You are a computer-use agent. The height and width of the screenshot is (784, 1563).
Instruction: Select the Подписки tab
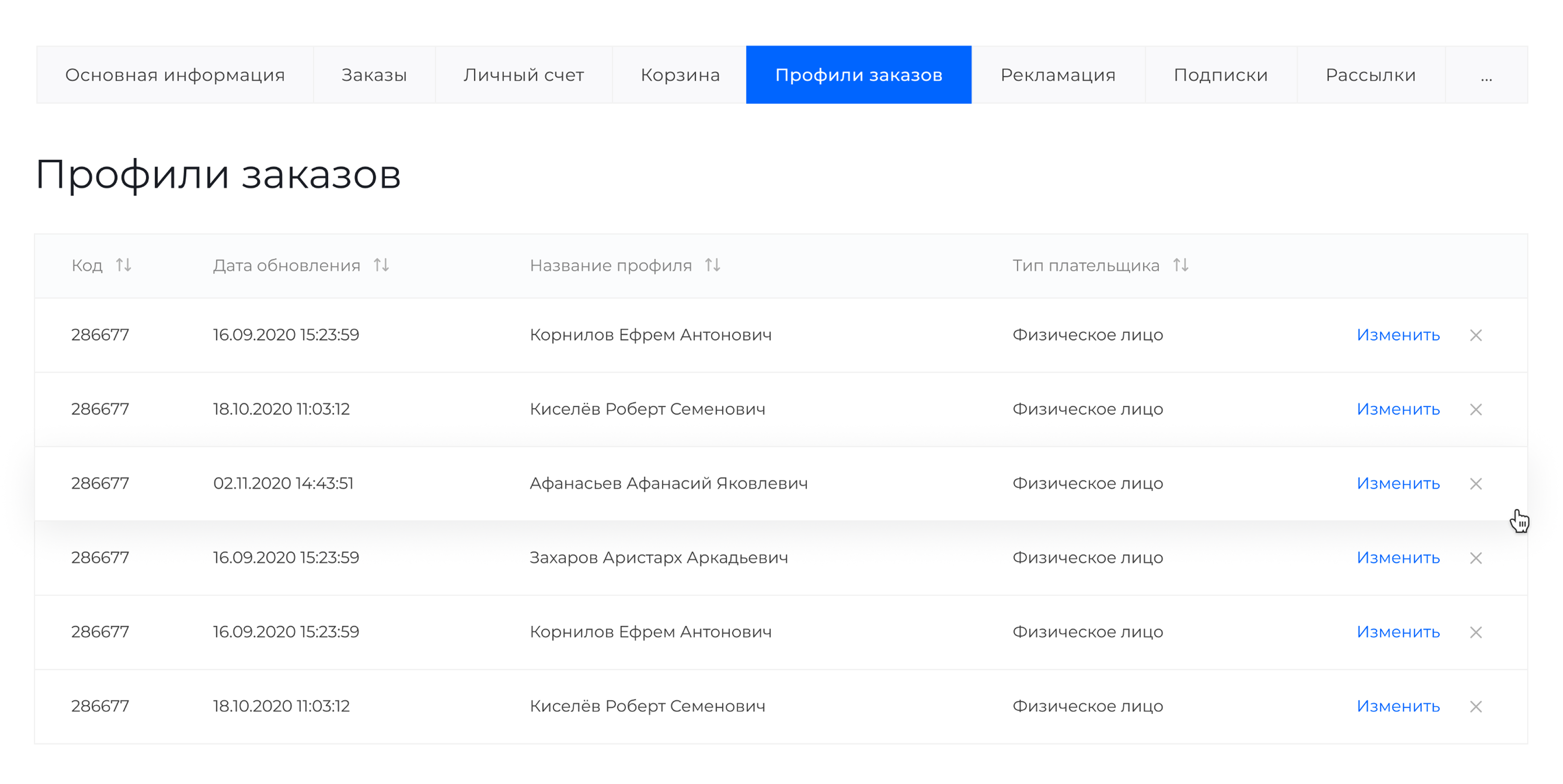[1220, 75]
